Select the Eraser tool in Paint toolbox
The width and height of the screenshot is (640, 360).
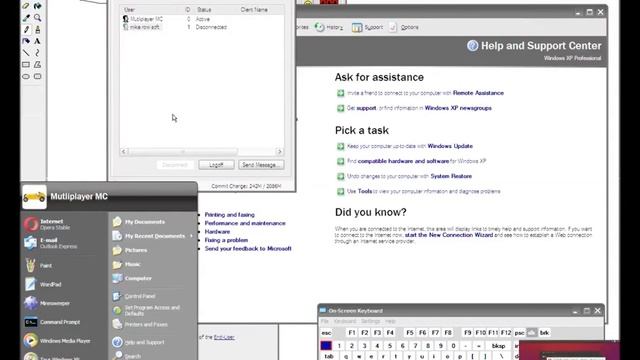pyautogui.click(x=26, y=6)
